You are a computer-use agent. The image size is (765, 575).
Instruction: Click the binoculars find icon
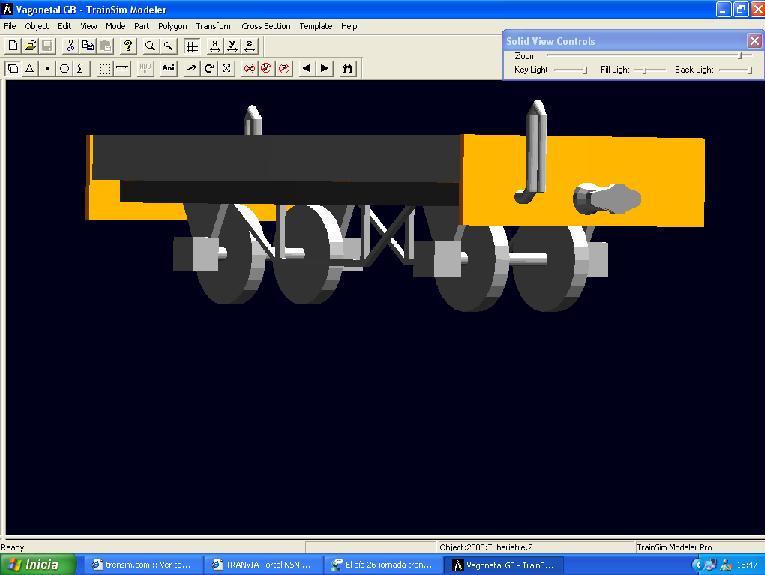click(347, 69)
